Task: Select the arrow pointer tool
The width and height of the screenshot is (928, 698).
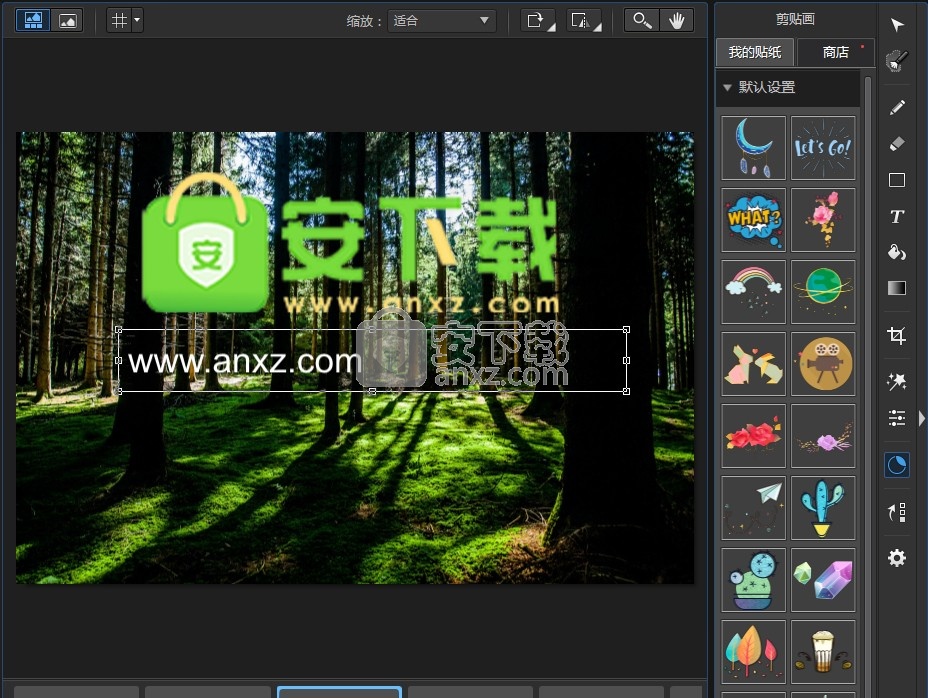Action: [897, 24]
